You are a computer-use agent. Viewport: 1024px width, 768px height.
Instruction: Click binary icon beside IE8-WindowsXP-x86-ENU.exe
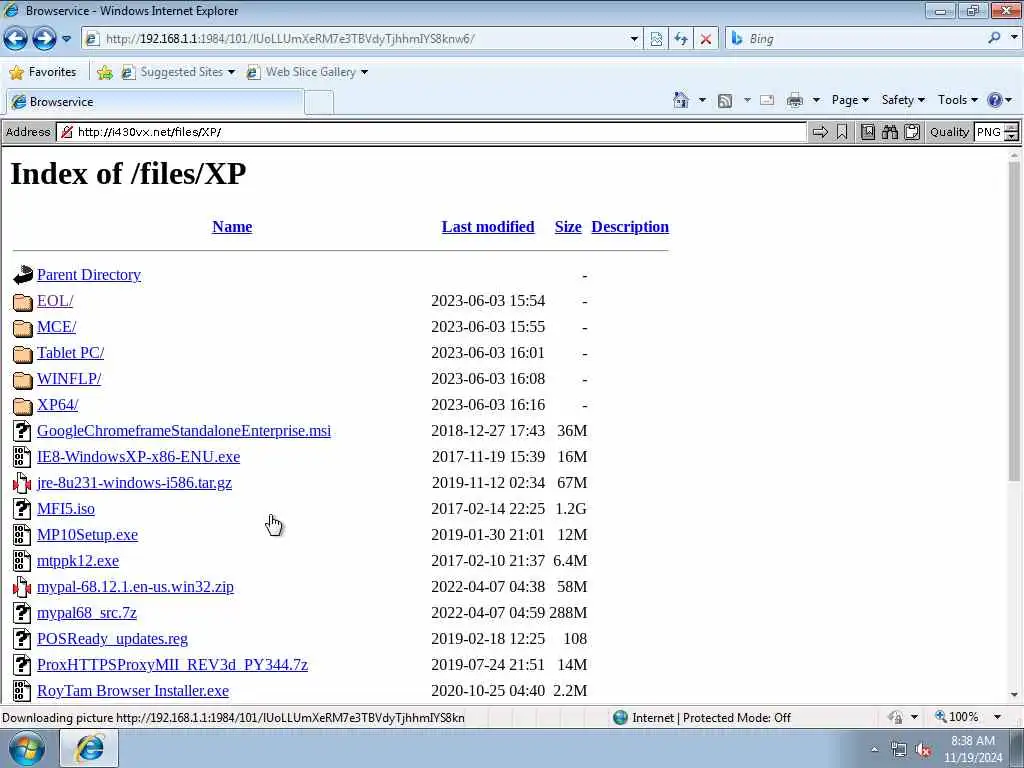(22, 456)
